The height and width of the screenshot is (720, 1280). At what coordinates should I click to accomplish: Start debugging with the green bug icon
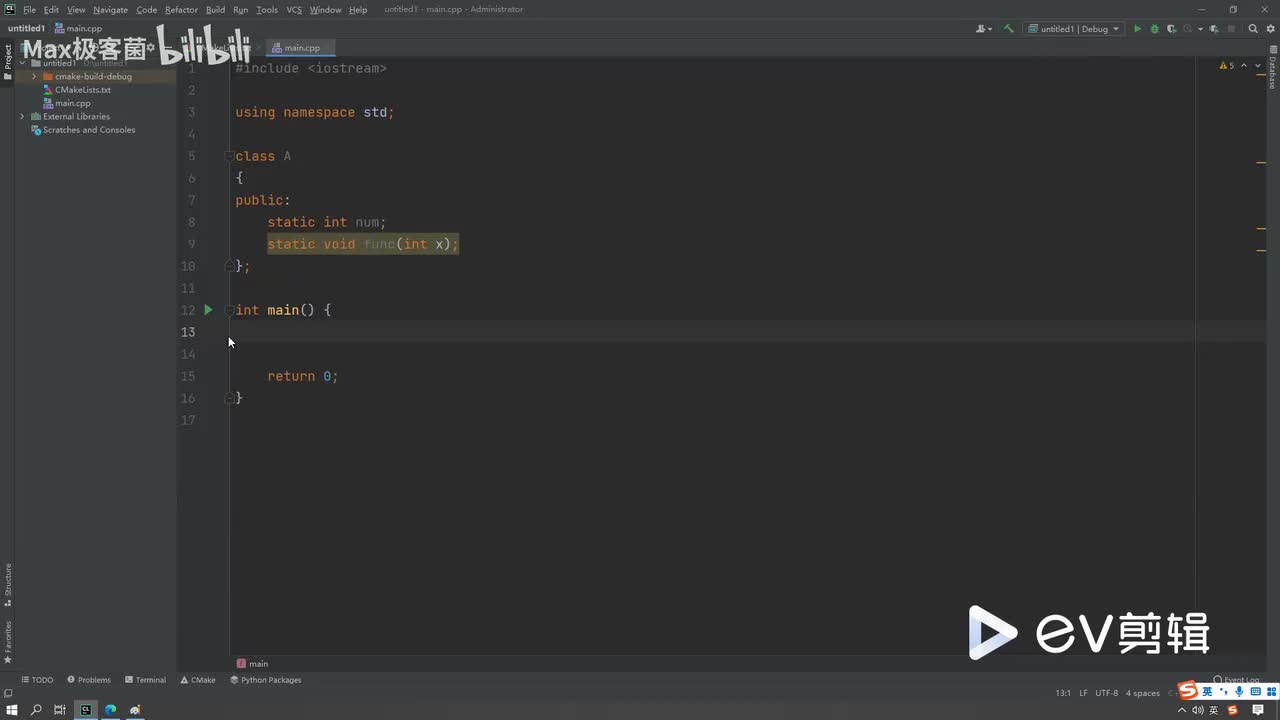(1154, 29)
